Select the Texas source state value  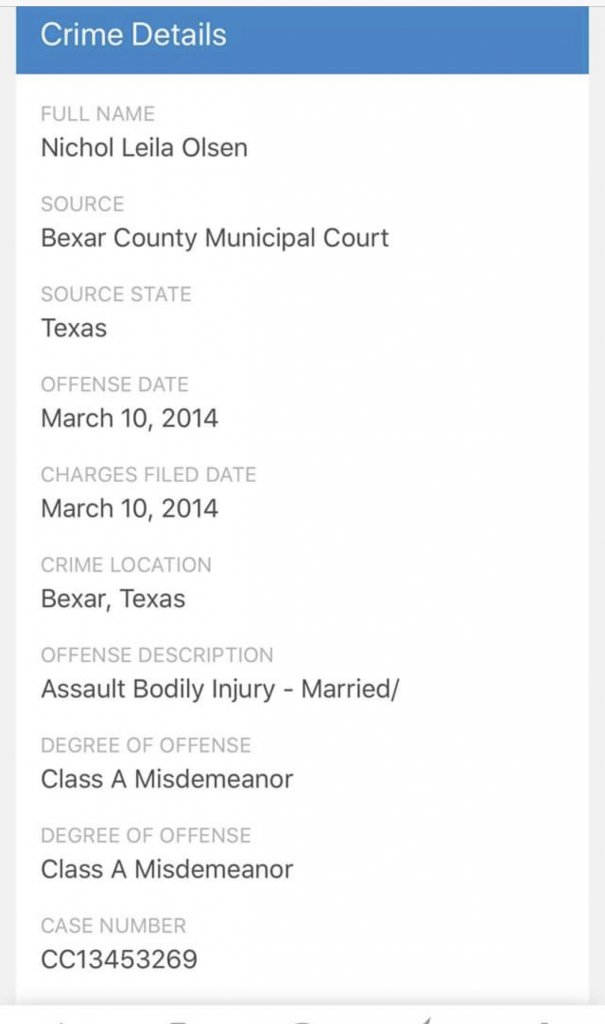click(x=74, y=328)
